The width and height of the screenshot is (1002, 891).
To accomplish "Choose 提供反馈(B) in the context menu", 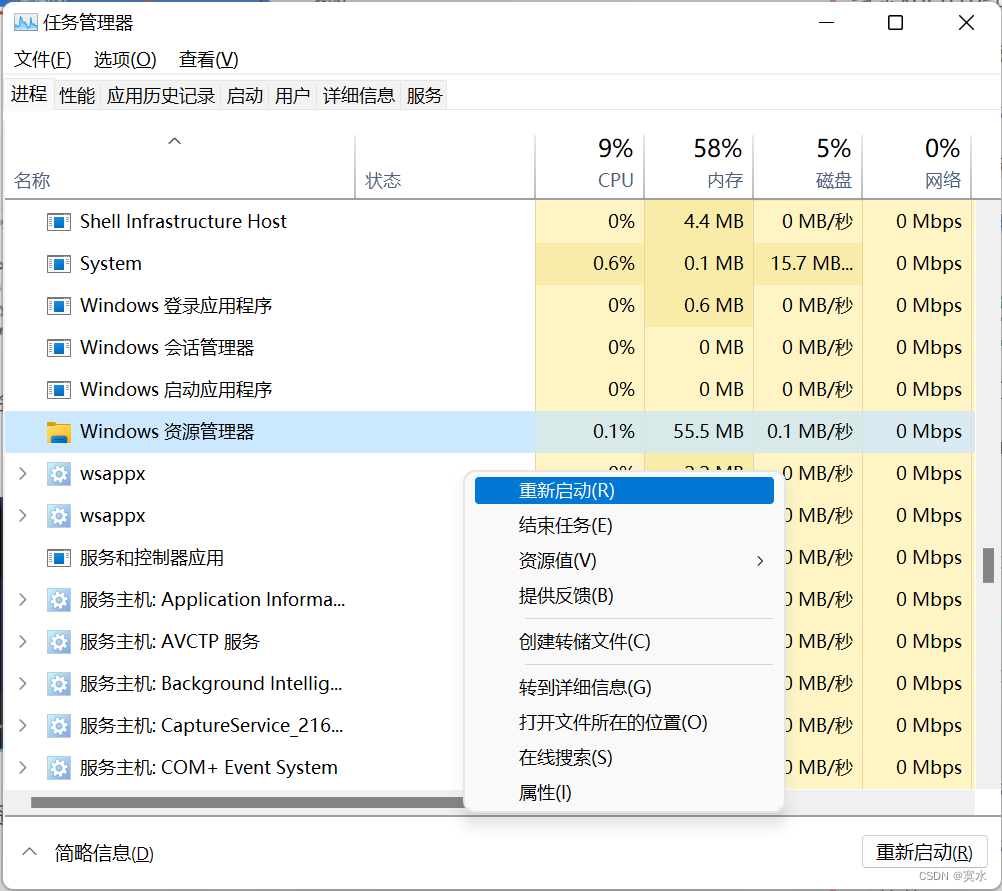I will coord(624,596).
